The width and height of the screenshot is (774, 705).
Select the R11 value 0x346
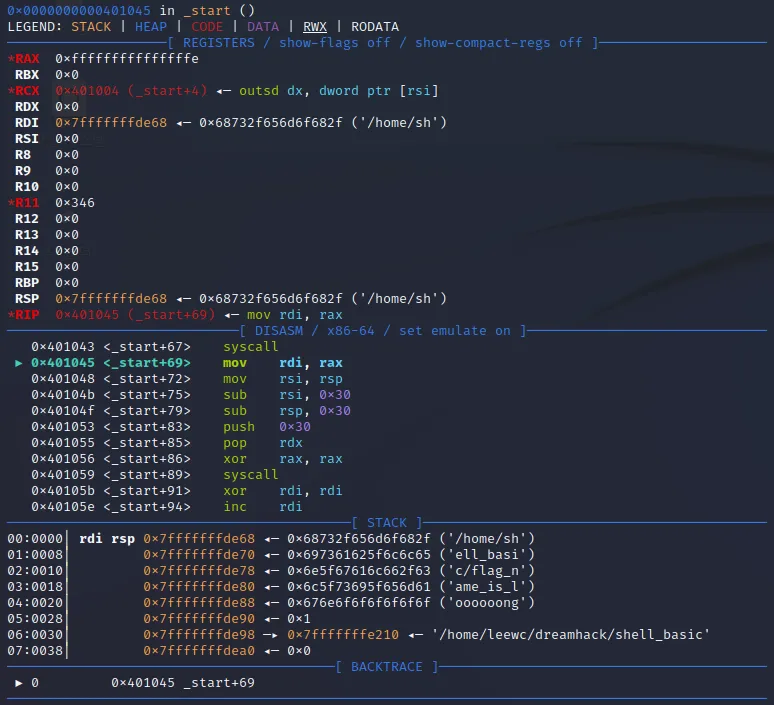(x=75, y=202)
